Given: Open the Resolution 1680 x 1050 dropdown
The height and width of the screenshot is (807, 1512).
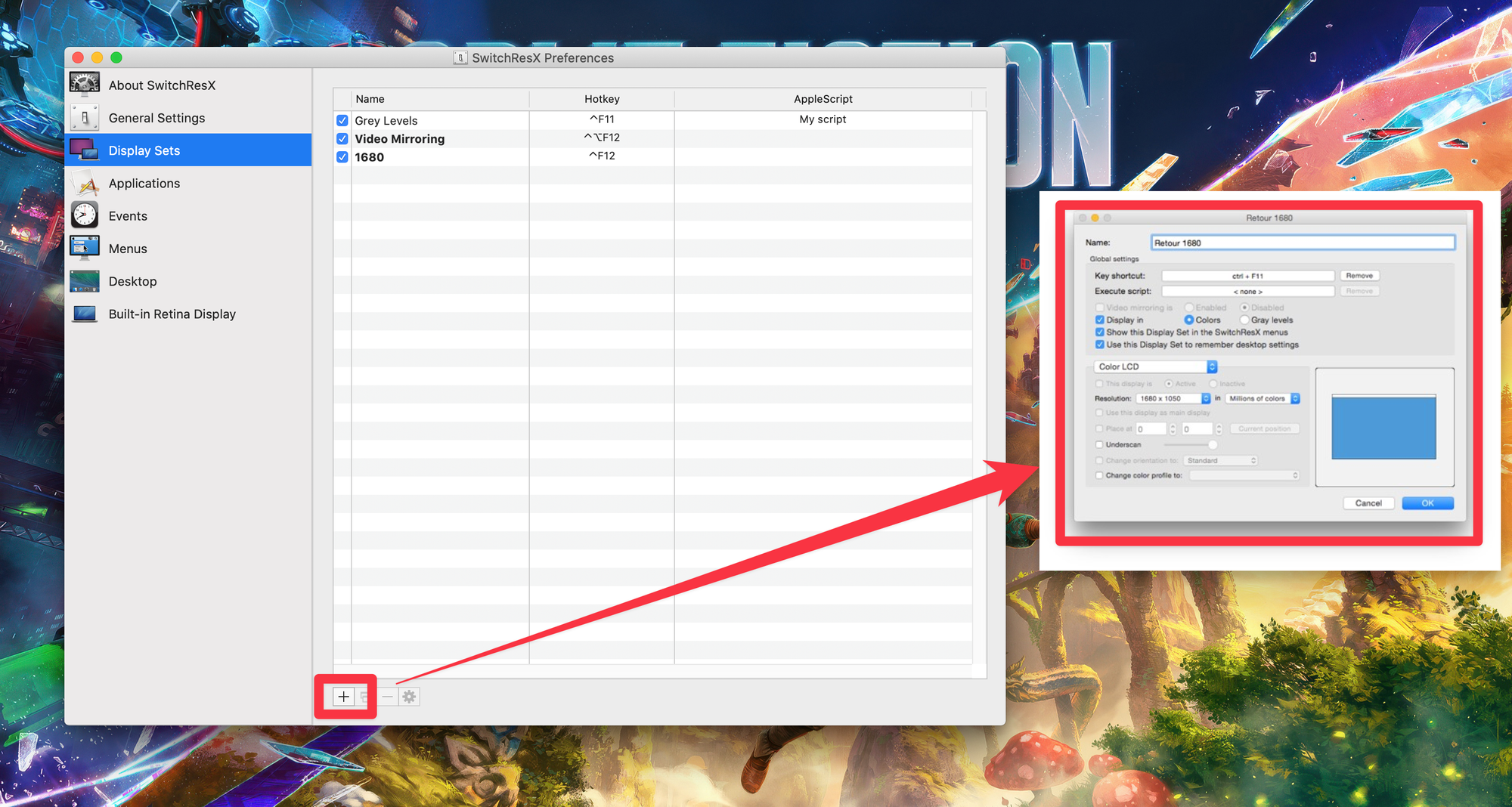Looking at the screenshot, I should 1173,398.
